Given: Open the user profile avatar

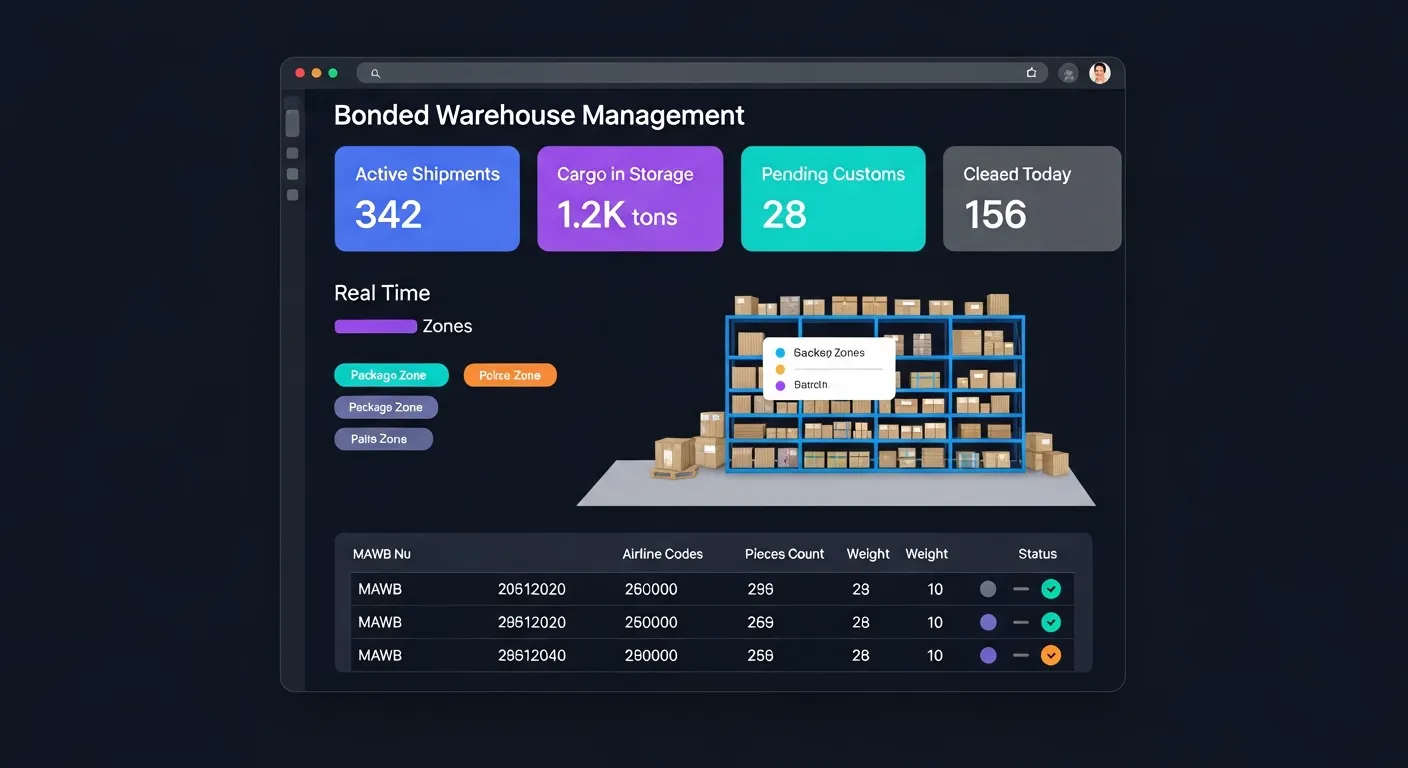Looking at the screenshot, I should [1099, 73].
